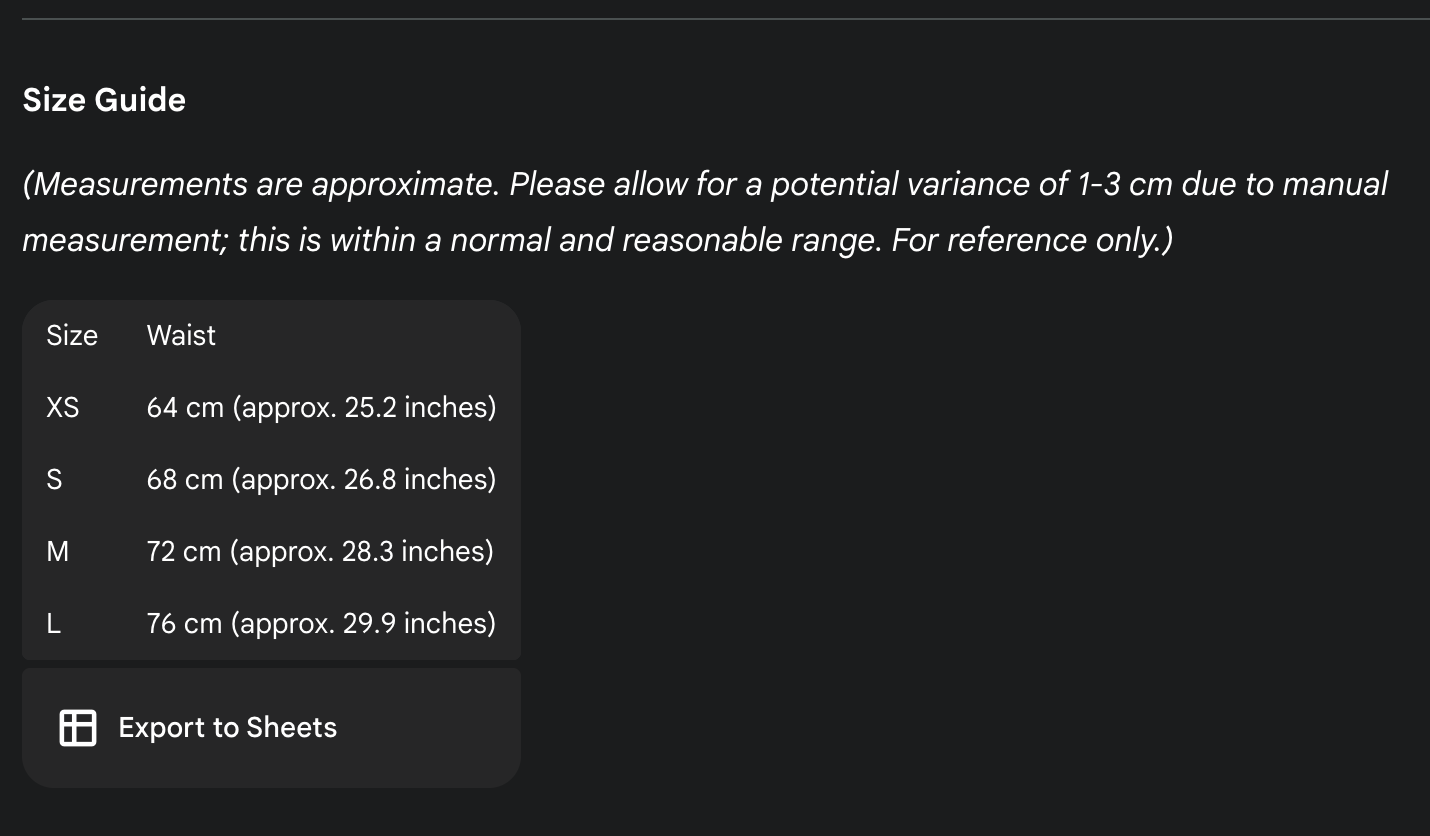The image size is (1430, 836).
Task: Click the M size cell
Action: pyautogui.click(x=58, y=552)
